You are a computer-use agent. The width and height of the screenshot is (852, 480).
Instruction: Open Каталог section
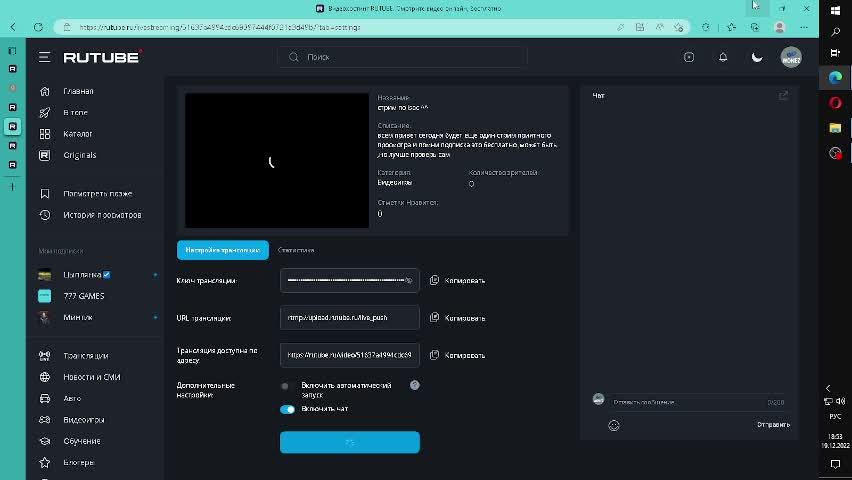(78, 134)
